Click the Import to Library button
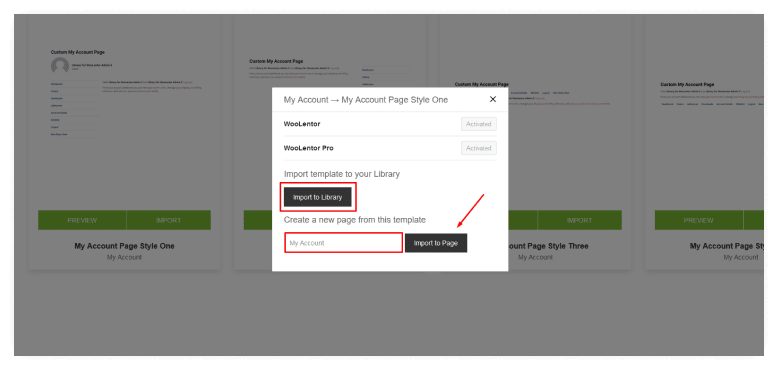This screenshot has width=778, height=370. (x=318, y=197)
